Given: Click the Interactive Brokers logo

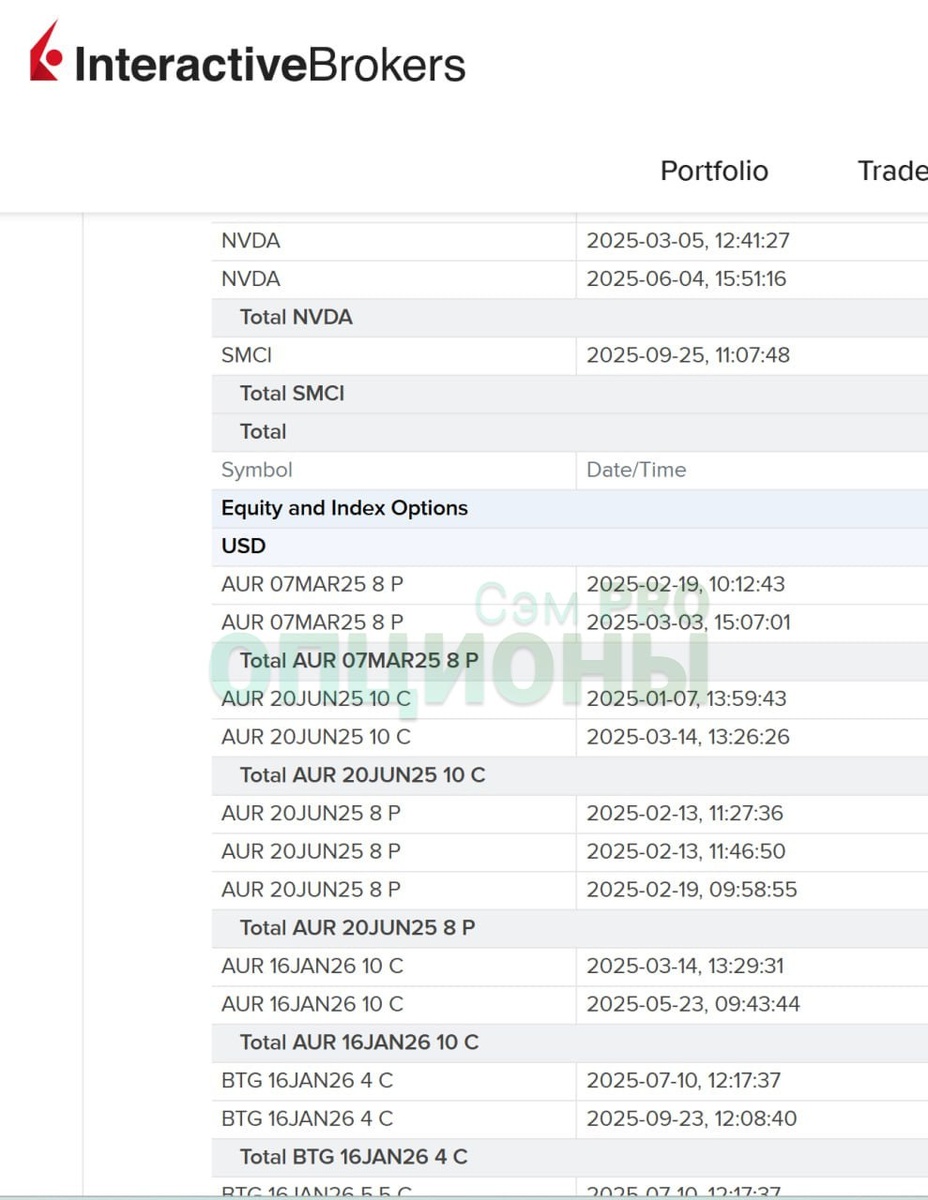Looking at the screenshot, I should coord(247,54).
